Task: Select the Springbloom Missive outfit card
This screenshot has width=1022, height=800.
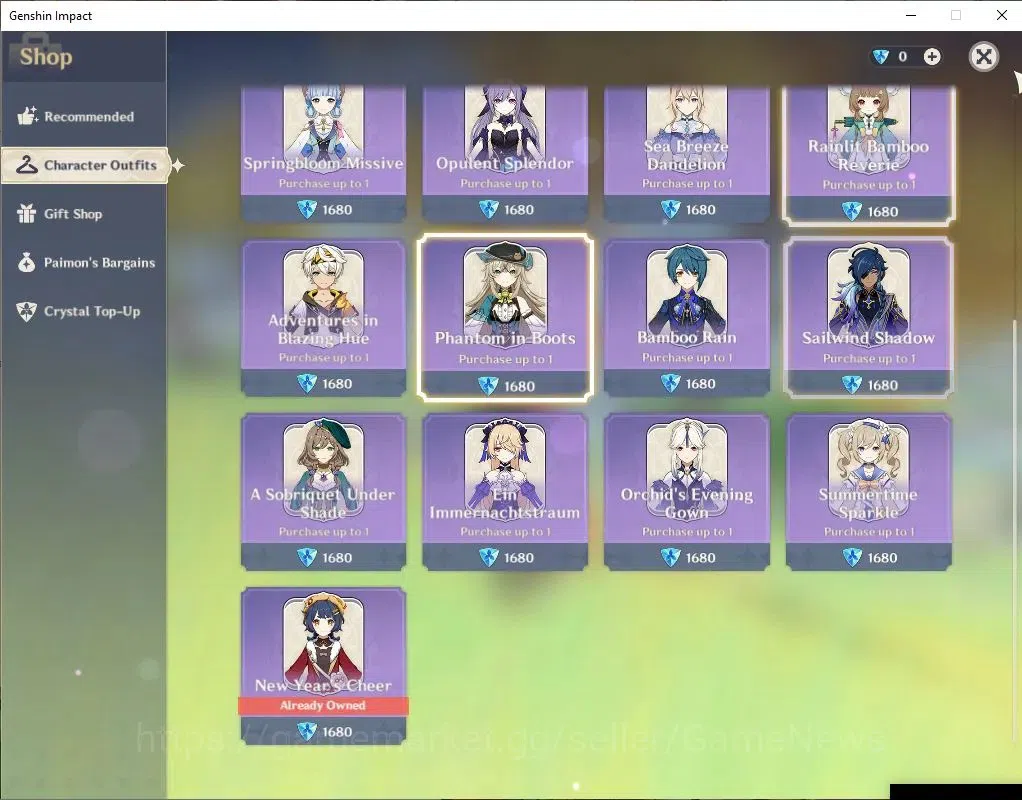Action: (323, 154)
